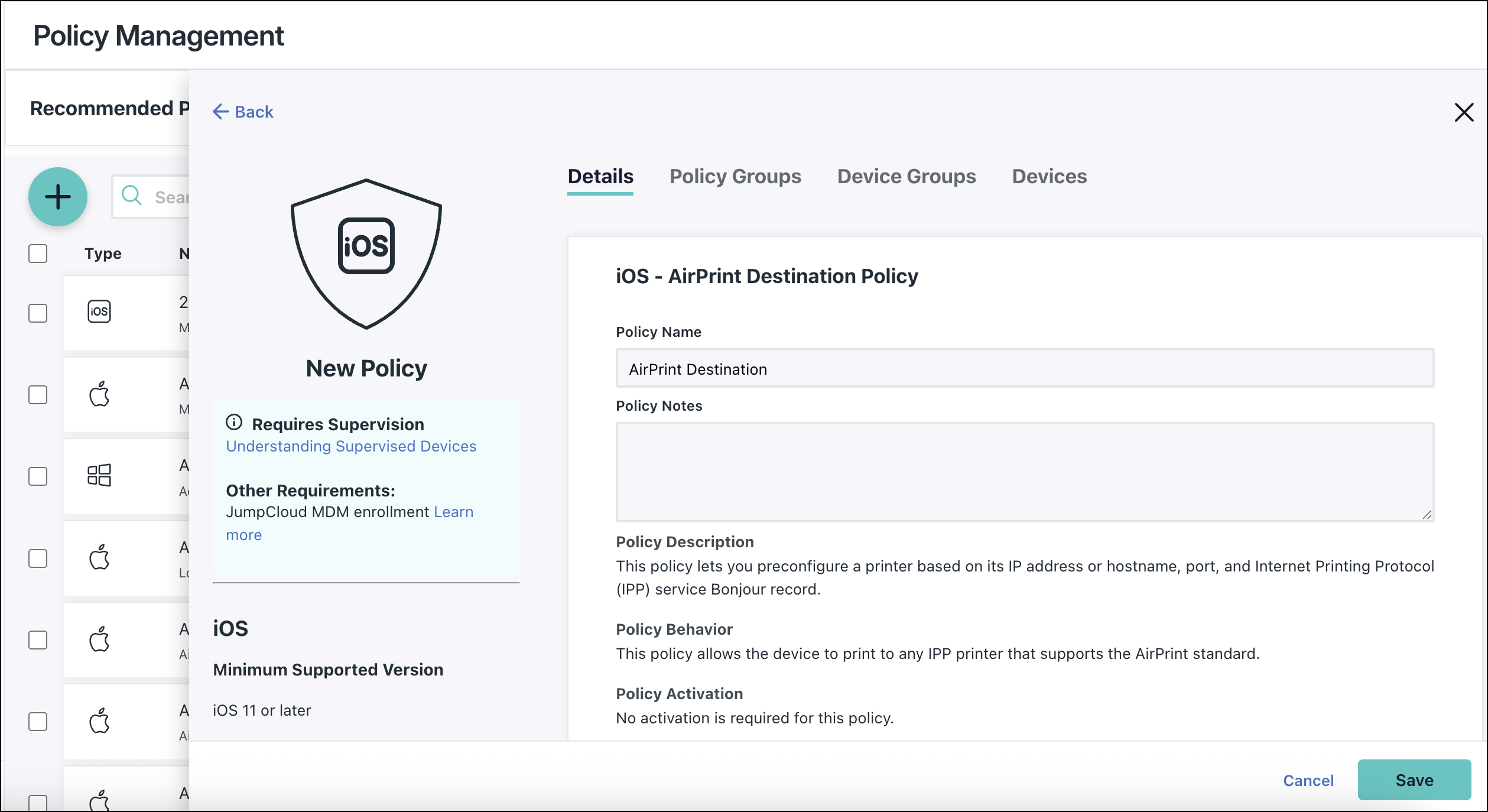Click the info icon next to Requires Supervision
Screen dimensions: 1488x812
(235, 422)
